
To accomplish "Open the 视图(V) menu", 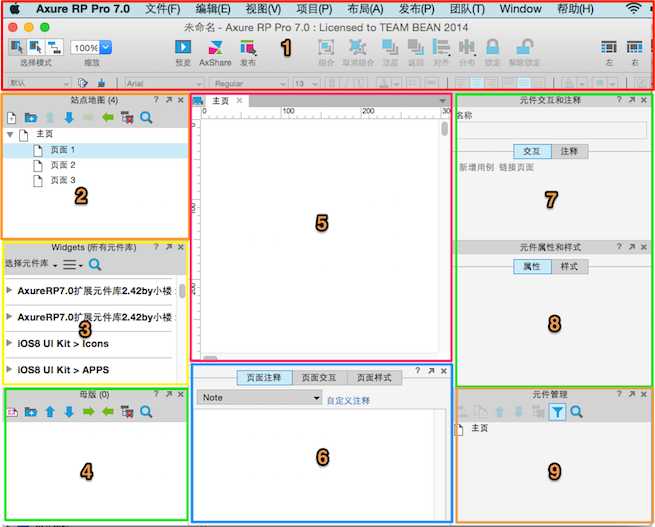I will 263,9.
